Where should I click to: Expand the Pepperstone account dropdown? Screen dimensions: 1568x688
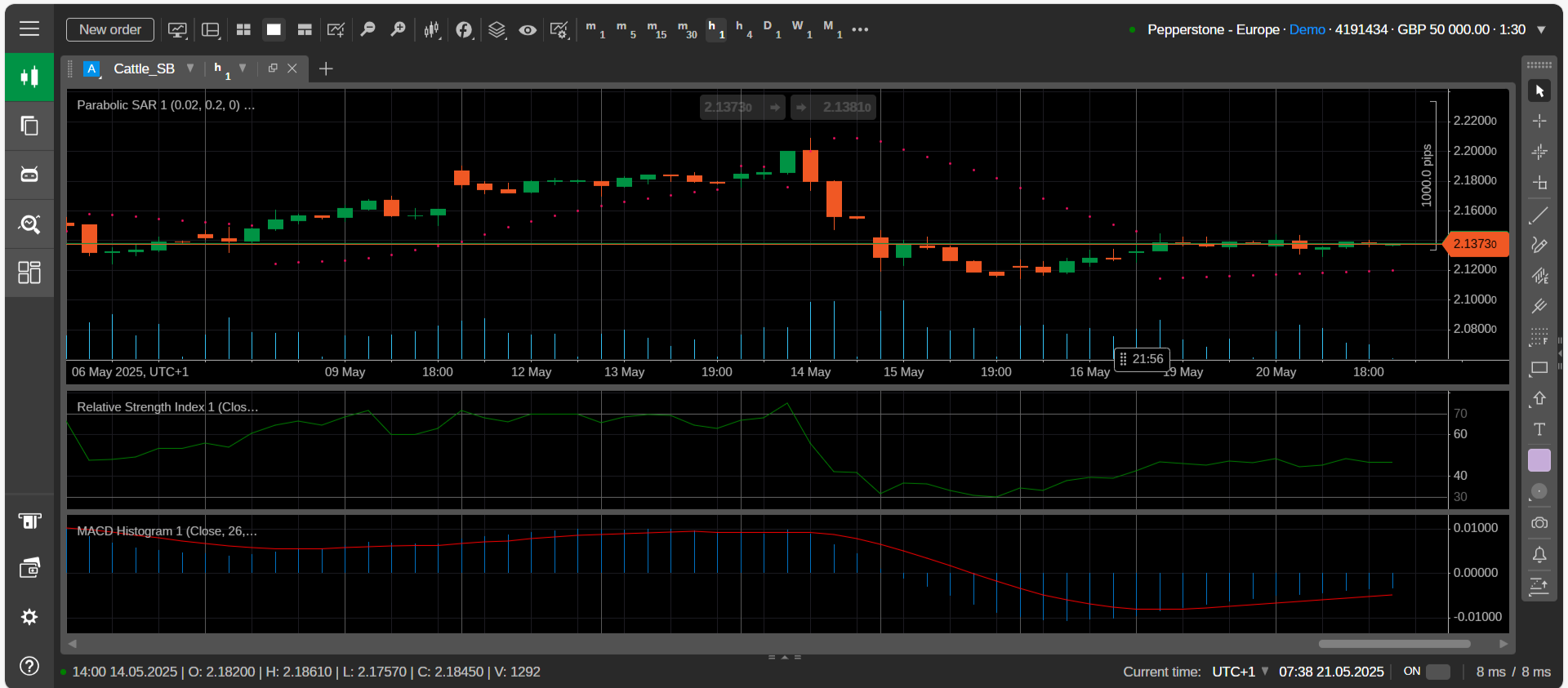[1541, 29]
